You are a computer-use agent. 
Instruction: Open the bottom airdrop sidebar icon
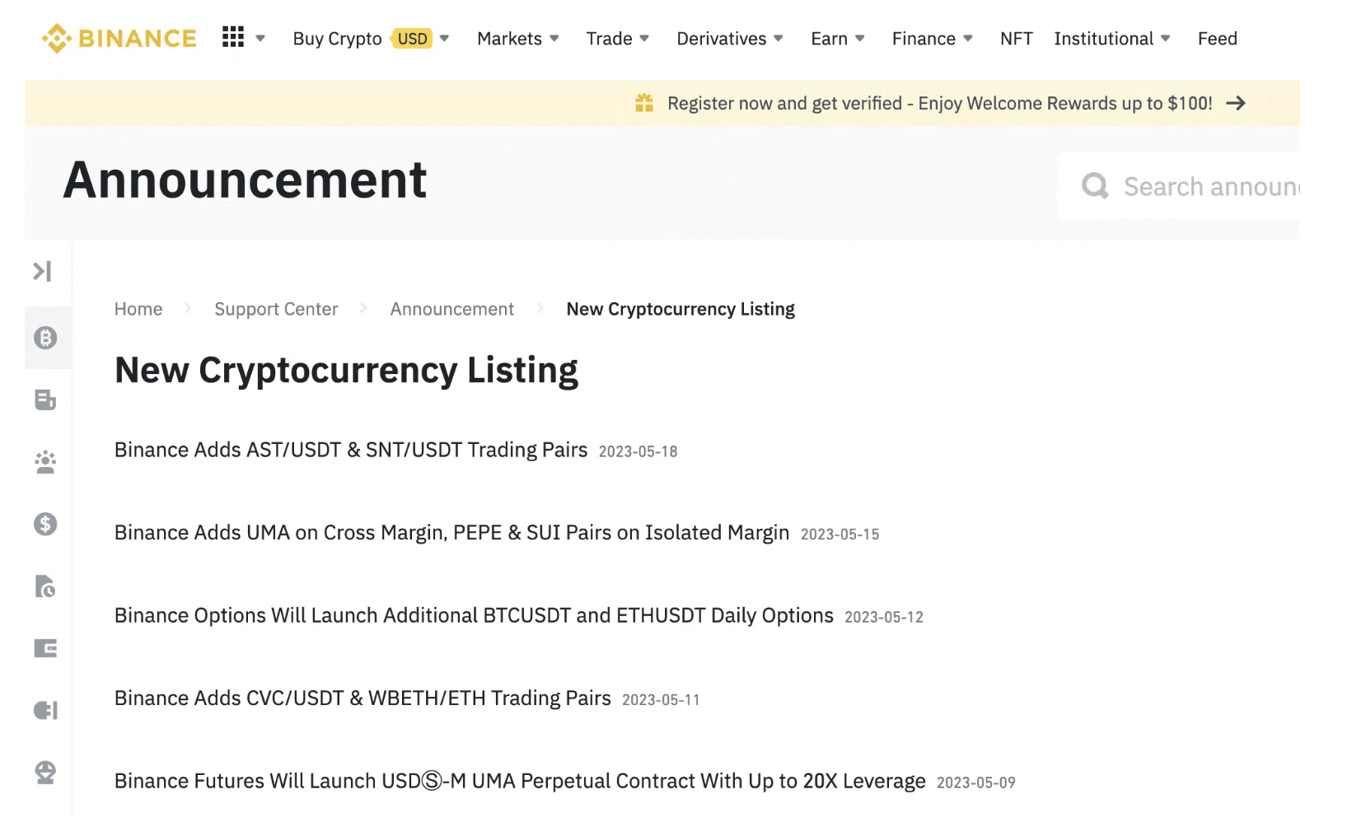[45, 772]
